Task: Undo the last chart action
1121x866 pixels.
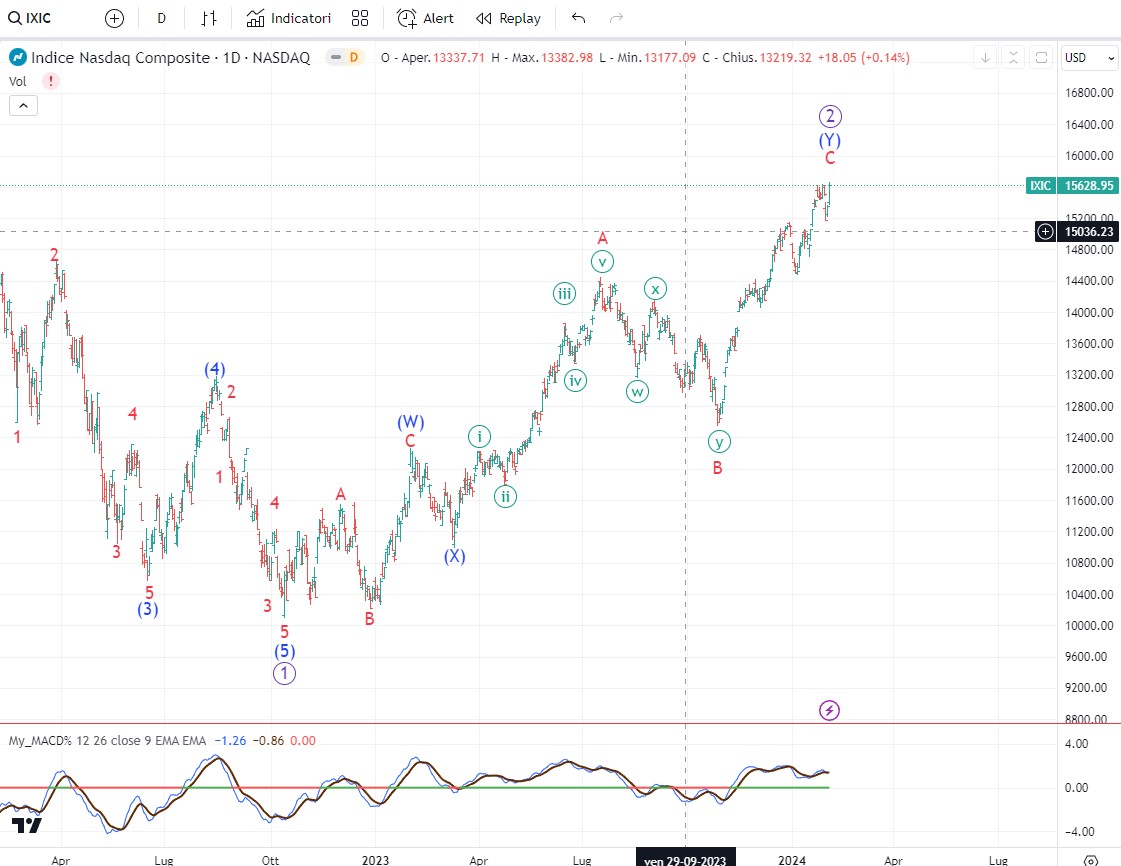Action: [578, 18]
